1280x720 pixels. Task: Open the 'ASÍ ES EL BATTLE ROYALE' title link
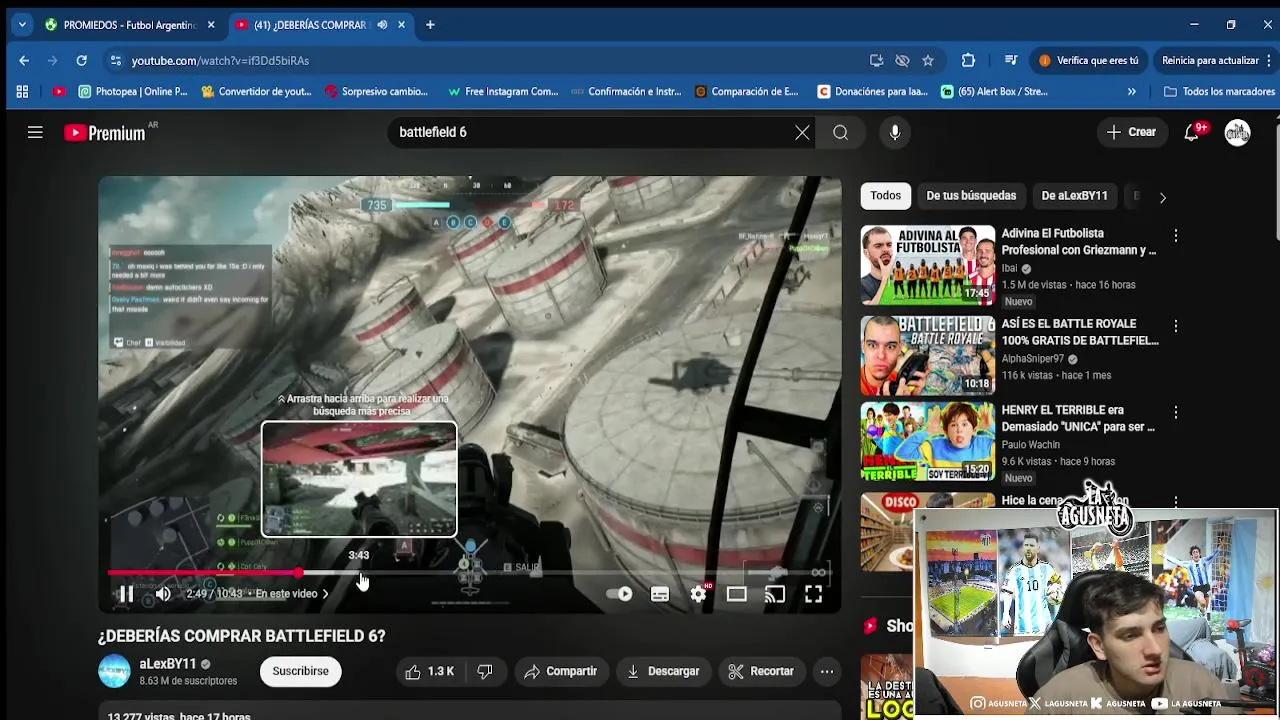point(1080,332)
